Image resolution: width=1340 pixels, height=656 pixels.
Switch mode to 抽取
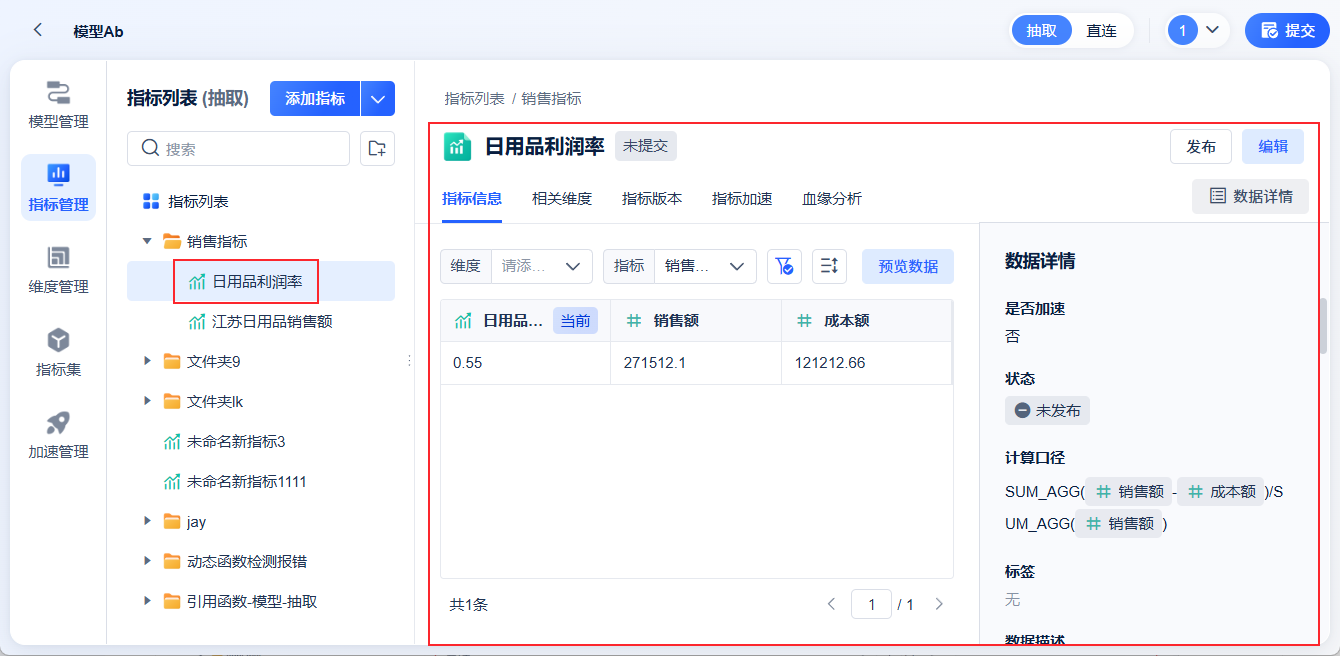[1042, 30]
